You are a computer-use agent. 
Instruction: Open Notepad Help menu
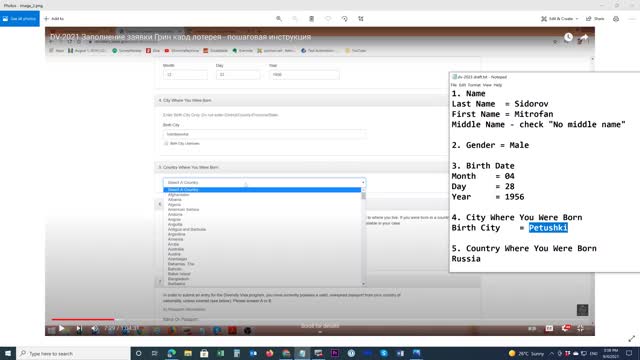(498, 85)
